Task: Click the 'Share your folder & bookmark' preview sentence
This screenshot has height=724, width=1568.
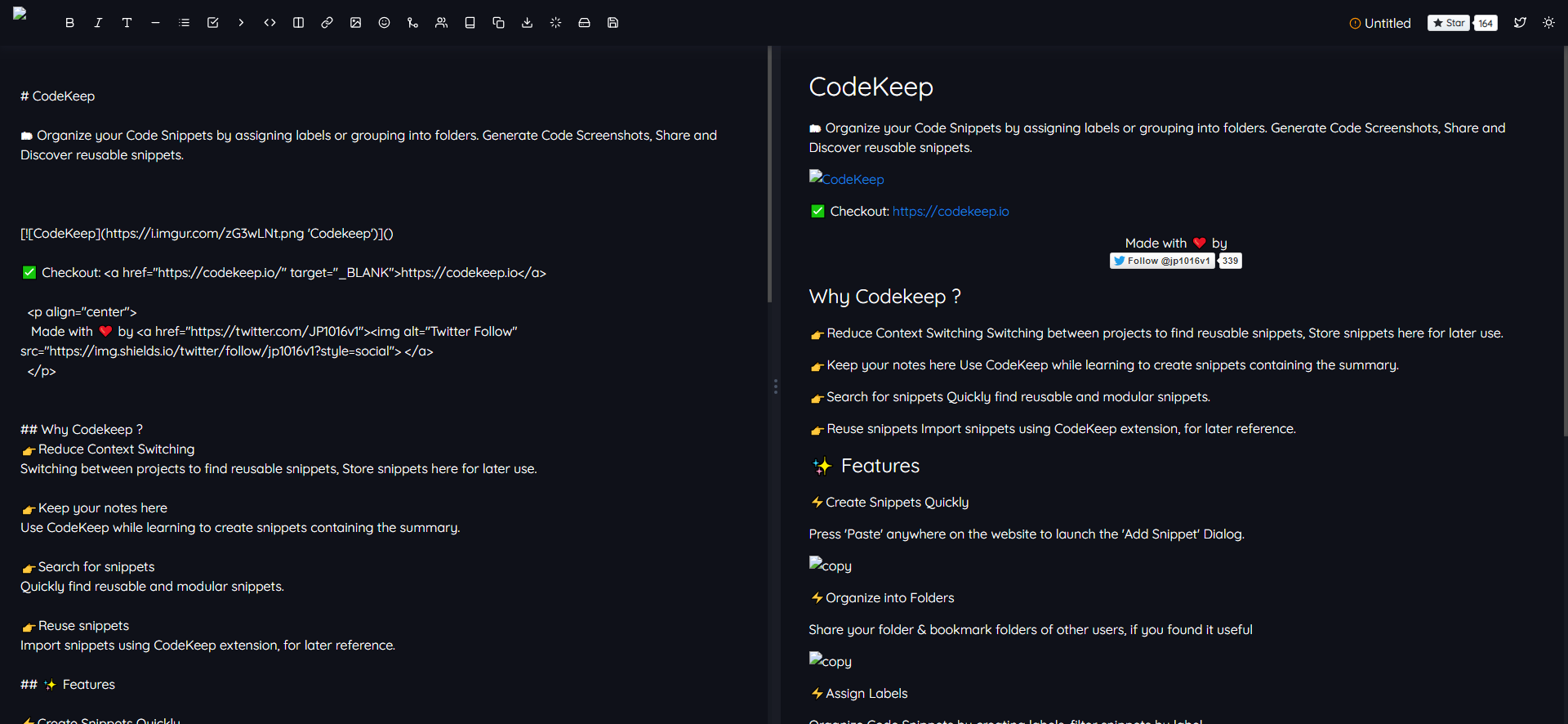Action: [1031, 629]
